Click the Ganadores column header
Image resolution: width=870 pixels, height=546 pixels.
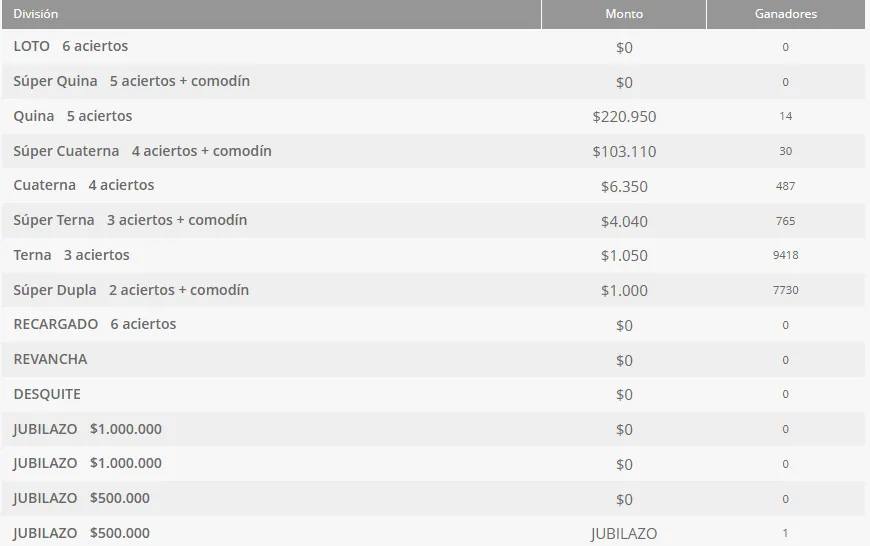(x=785, y=14)
